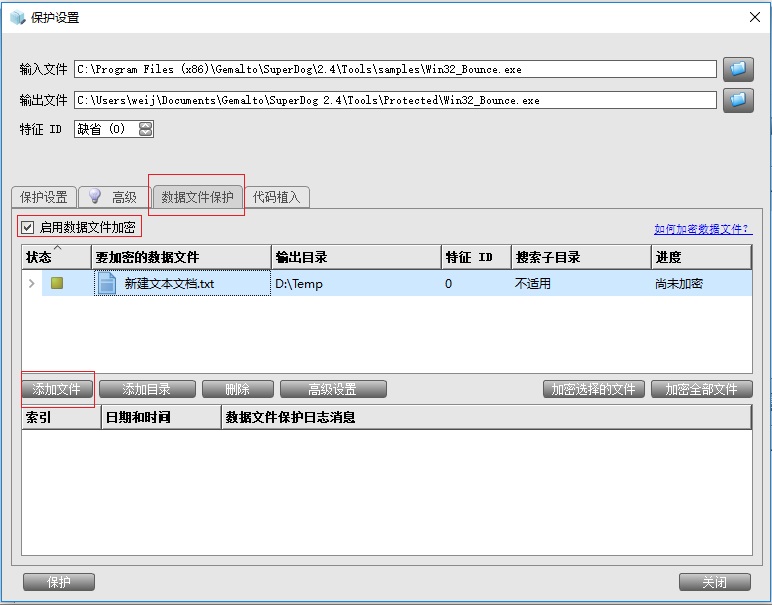The height and width of the screenshot is (605, 772).
Task: Select the 数据文件保护 tab
Action: click(197, 197)
